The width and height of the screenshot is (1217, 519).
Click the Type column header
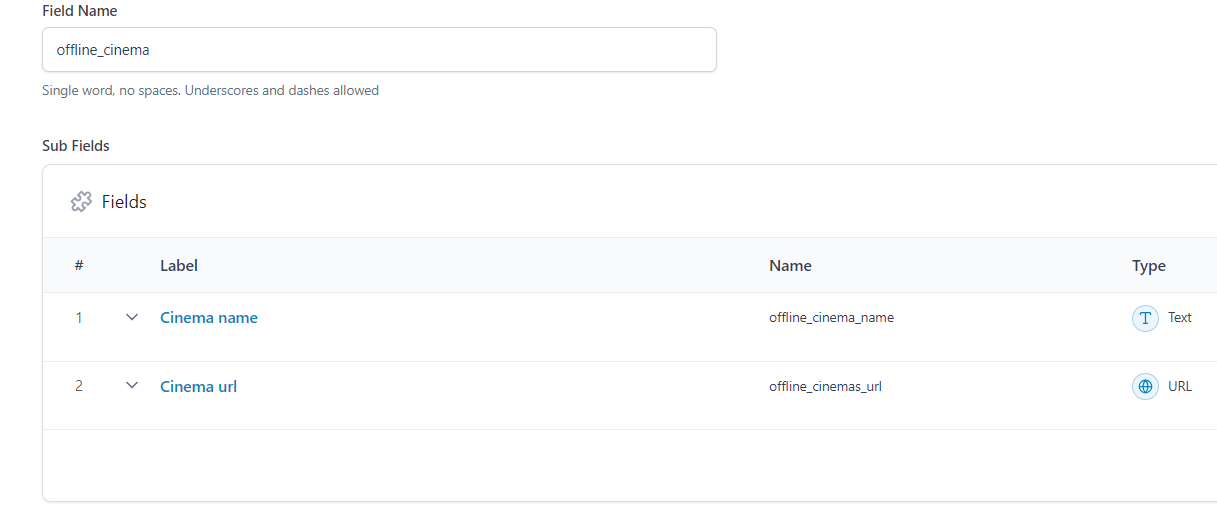tap(1149, 266)
